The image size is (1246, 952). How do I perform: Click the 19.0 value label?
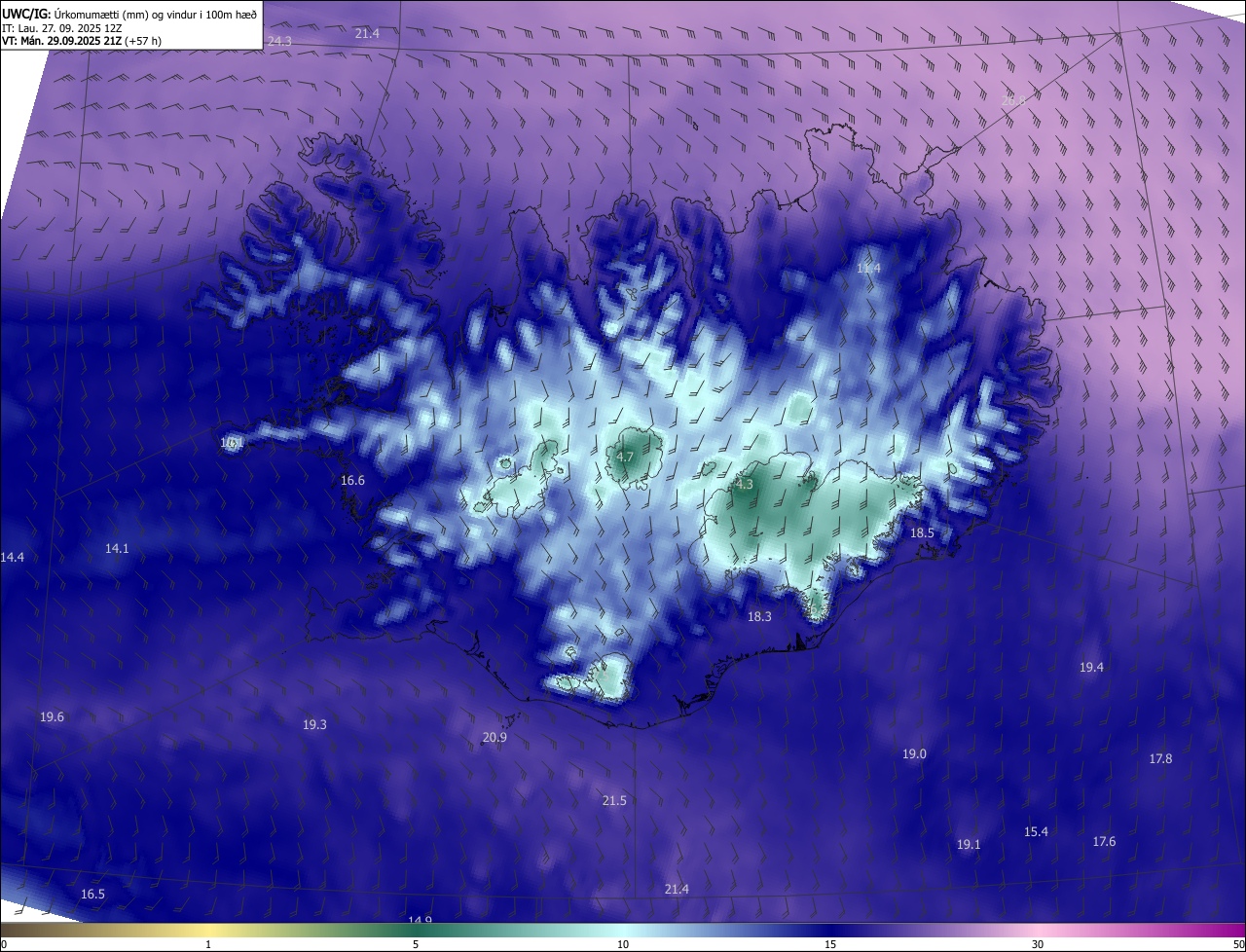coord(914,754)
